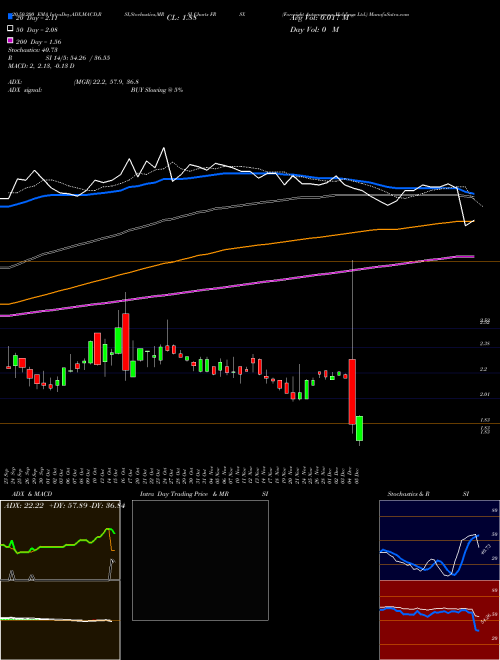This screenshot has height=660, width=500.
Task: Open the blue Stochastics indicator chart
Action: pos(439,540)
